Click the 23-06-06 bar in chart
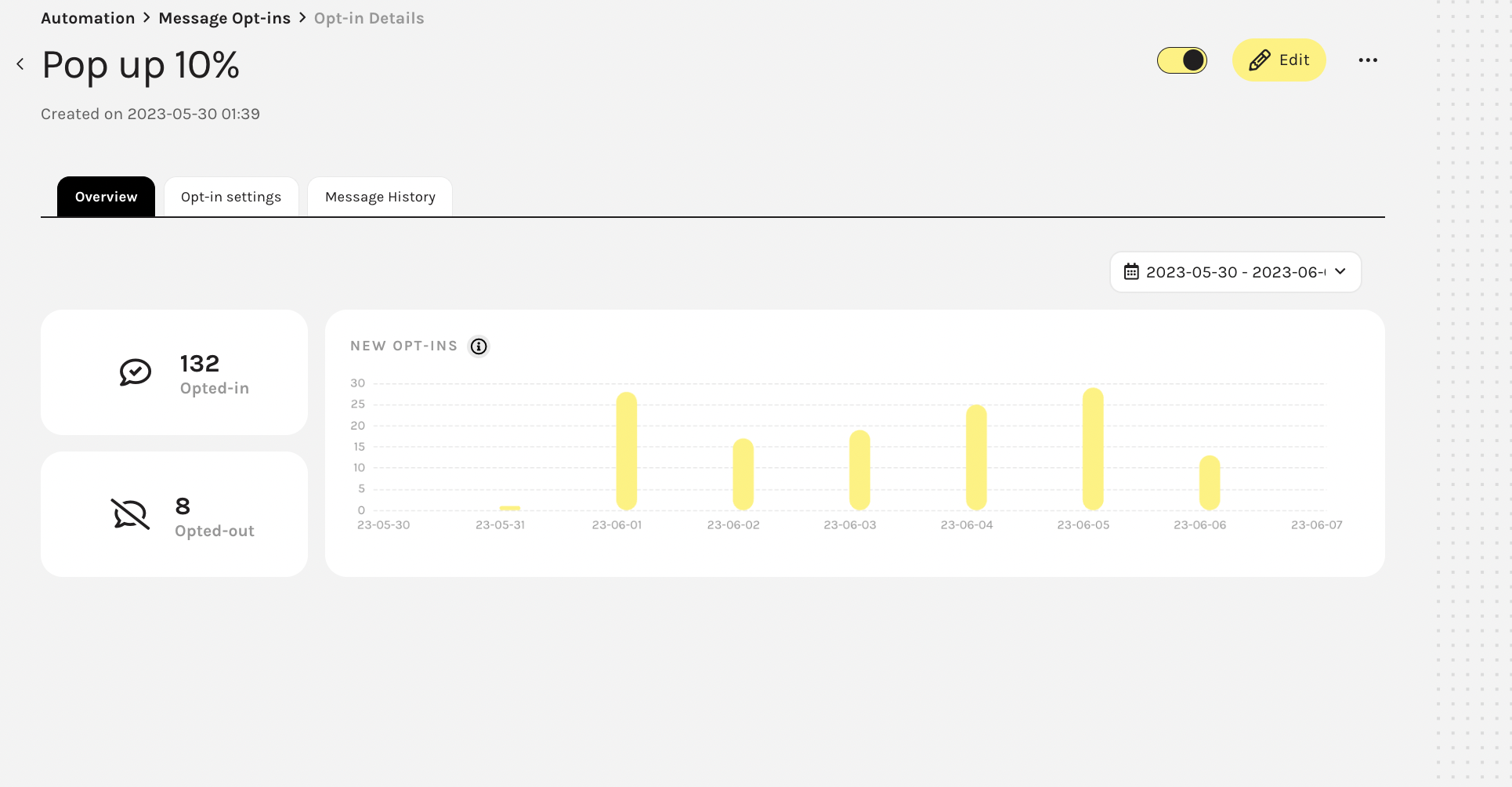1512x787 pixels. point(1210,483)
